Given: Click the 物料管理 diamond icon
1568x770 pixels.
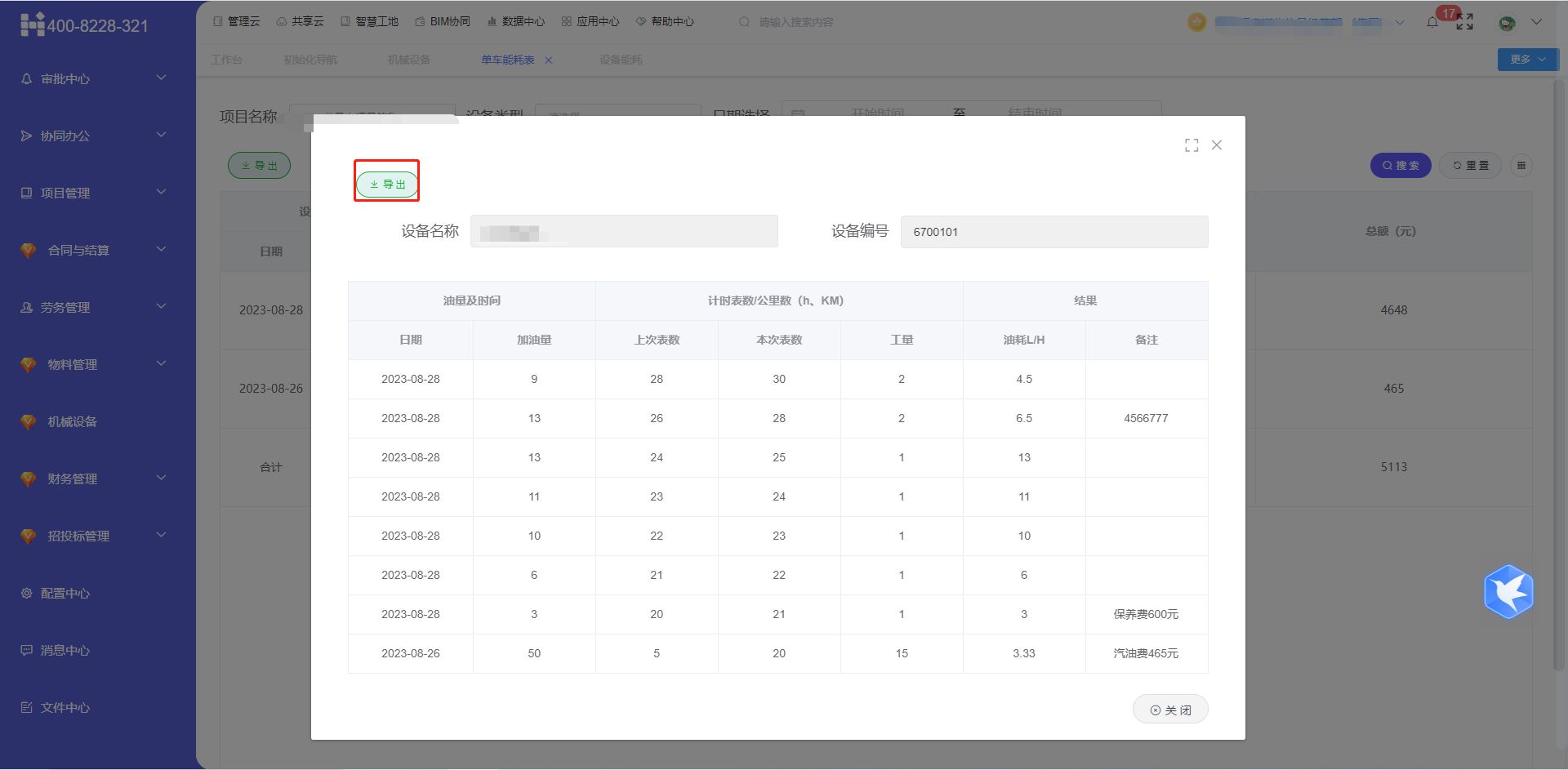Looking at the screenshot, I should click(29, 365).
